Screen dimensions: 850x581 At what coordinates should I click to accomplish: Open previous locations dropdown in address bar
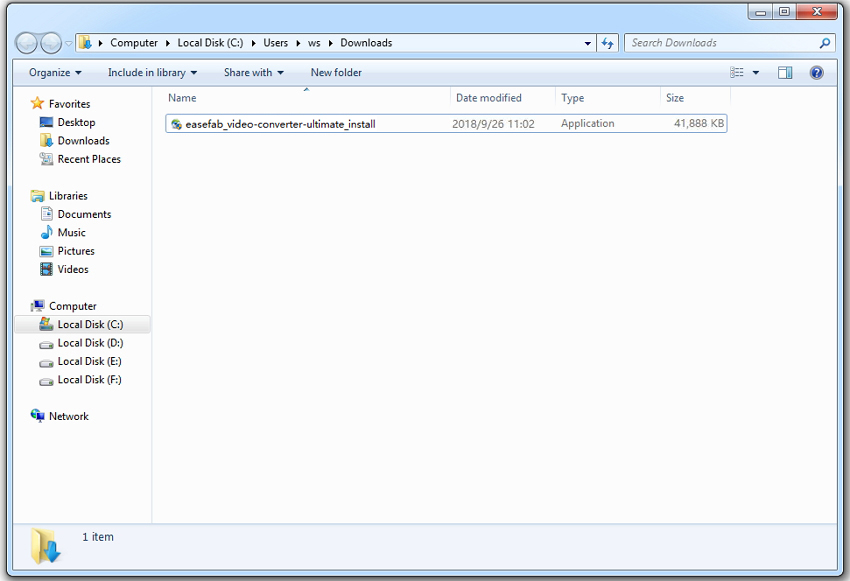coord(588,43)
